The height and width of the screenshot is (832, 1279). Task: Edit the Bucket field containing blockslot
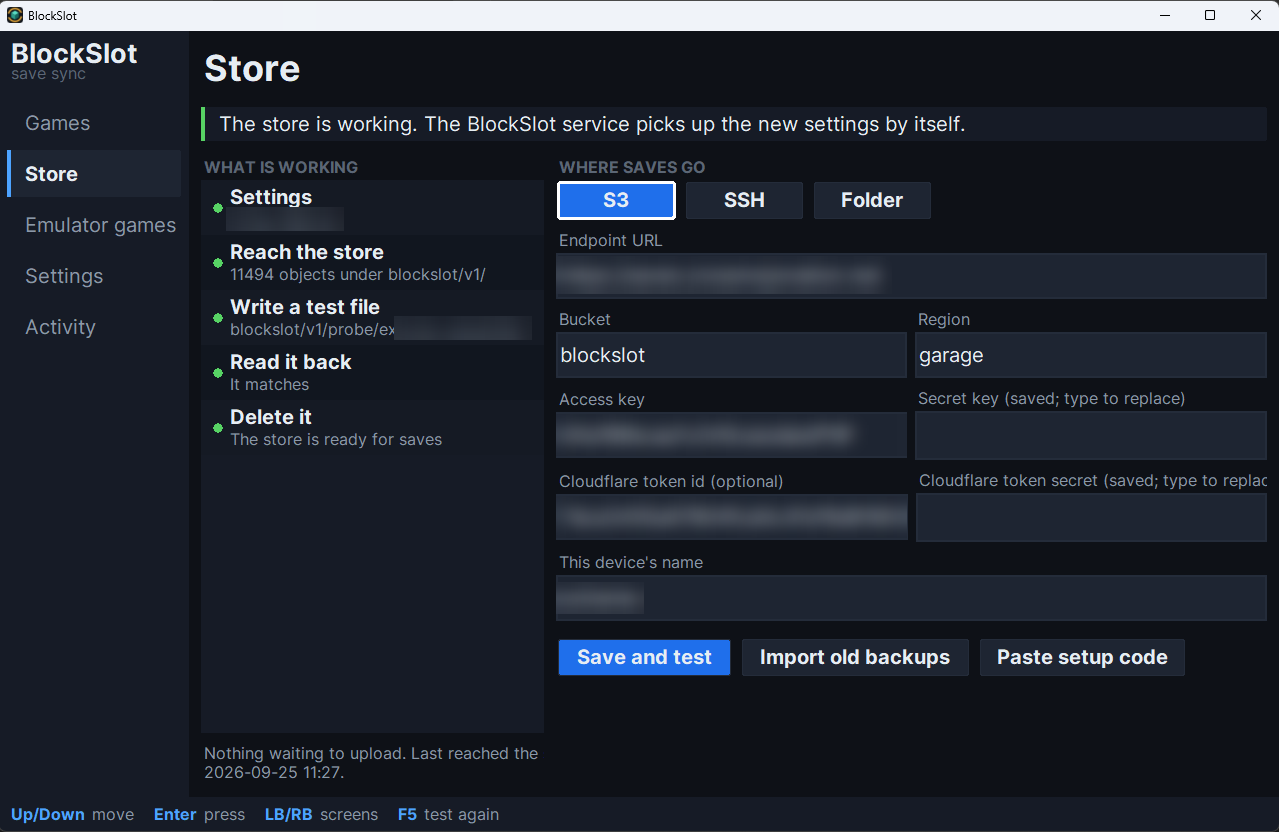tap(731, 355)
